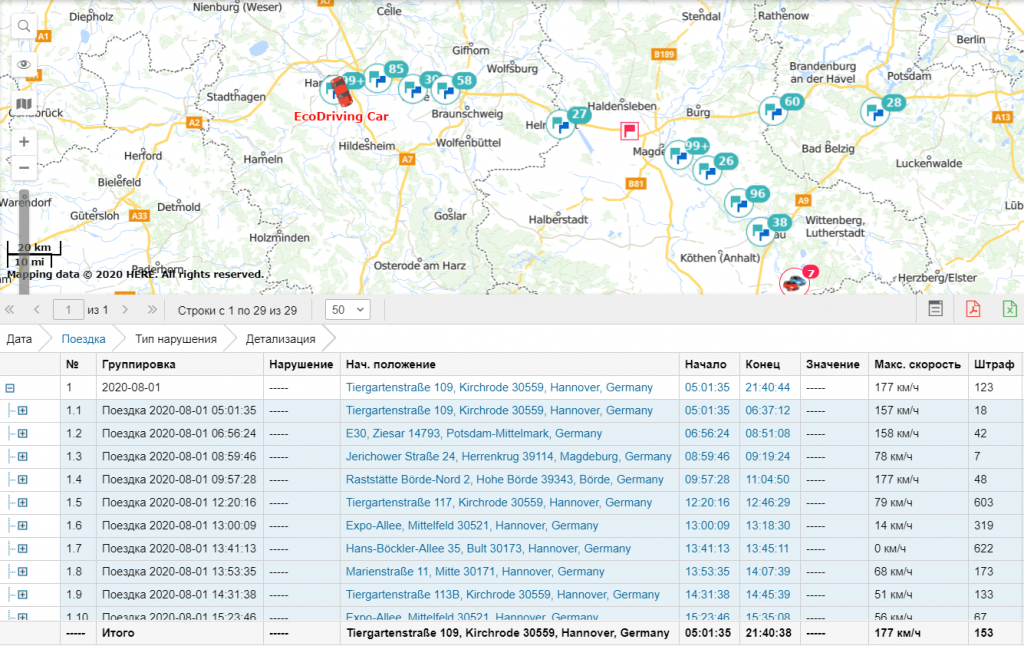Screen dimensions: 1024x646
Task: Open the print report icon
Action: (935, 309)
